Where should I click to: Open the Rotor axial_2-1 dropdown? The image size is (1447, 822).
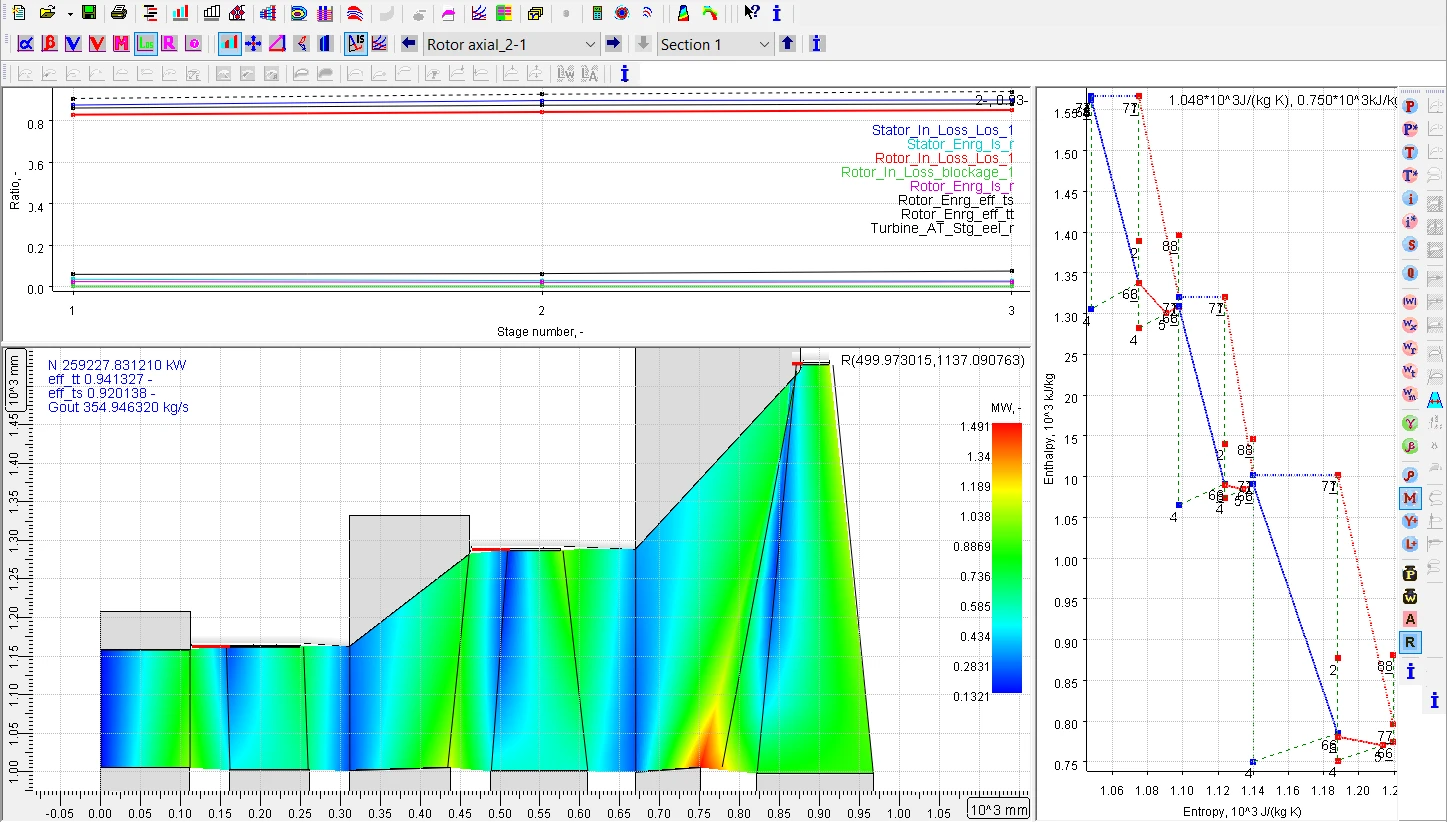590,44
